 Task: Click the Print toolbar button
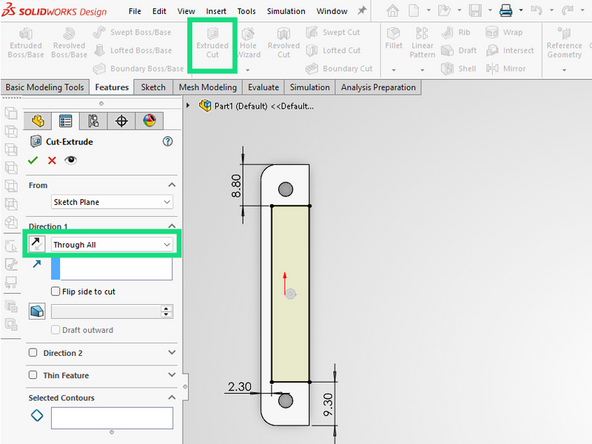coord(506,11)
